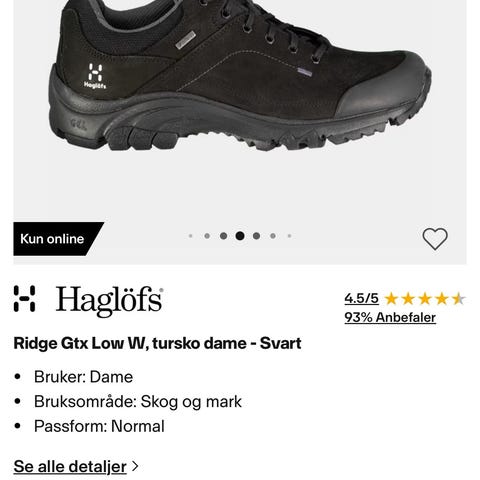The width and height of the screenshot is (480, 480).
Task: Tap the Kun online badge
Action: pos(58,239)
